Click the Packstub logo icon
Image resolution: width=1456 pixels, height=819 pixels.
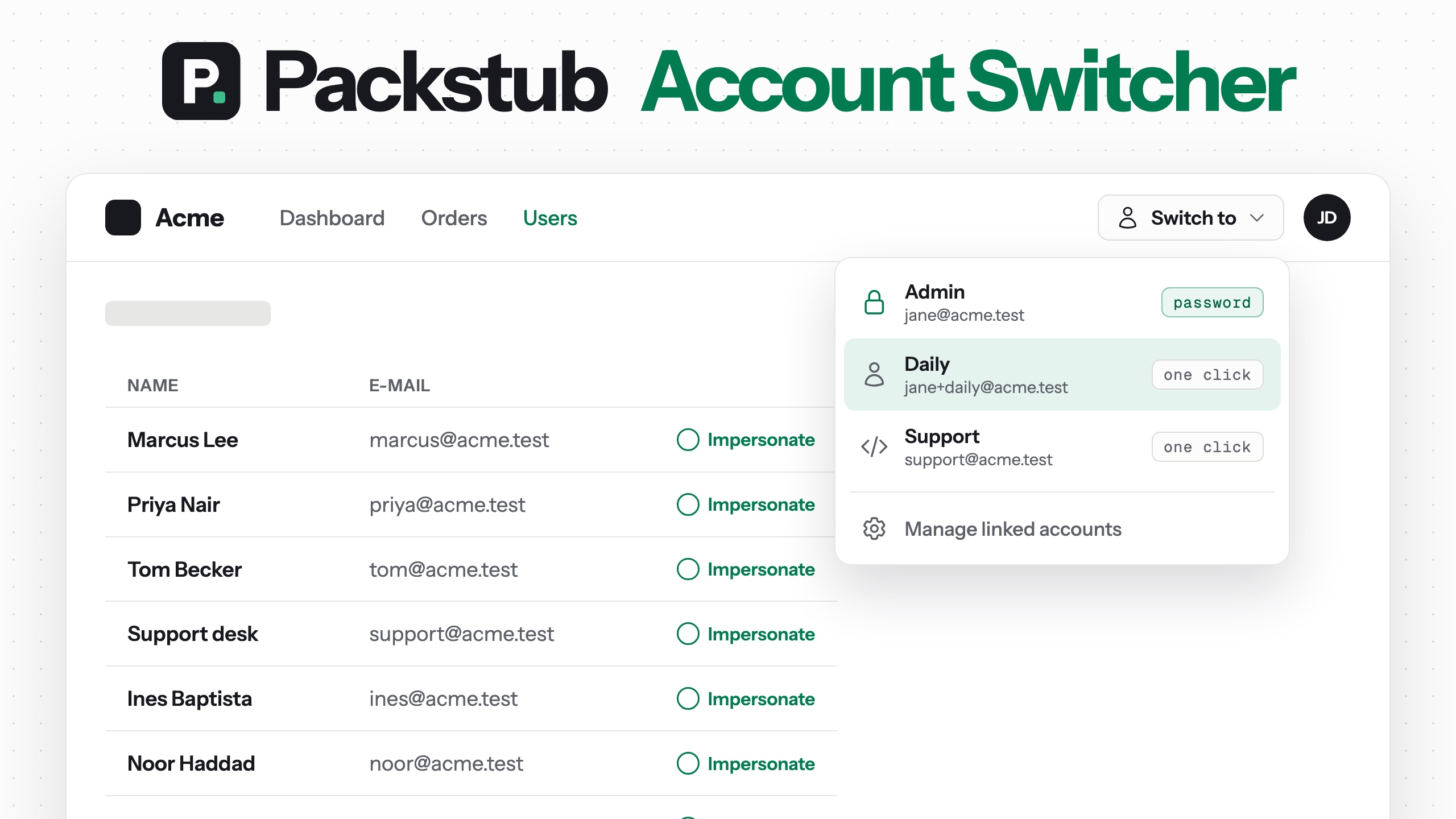coord(201,81)
